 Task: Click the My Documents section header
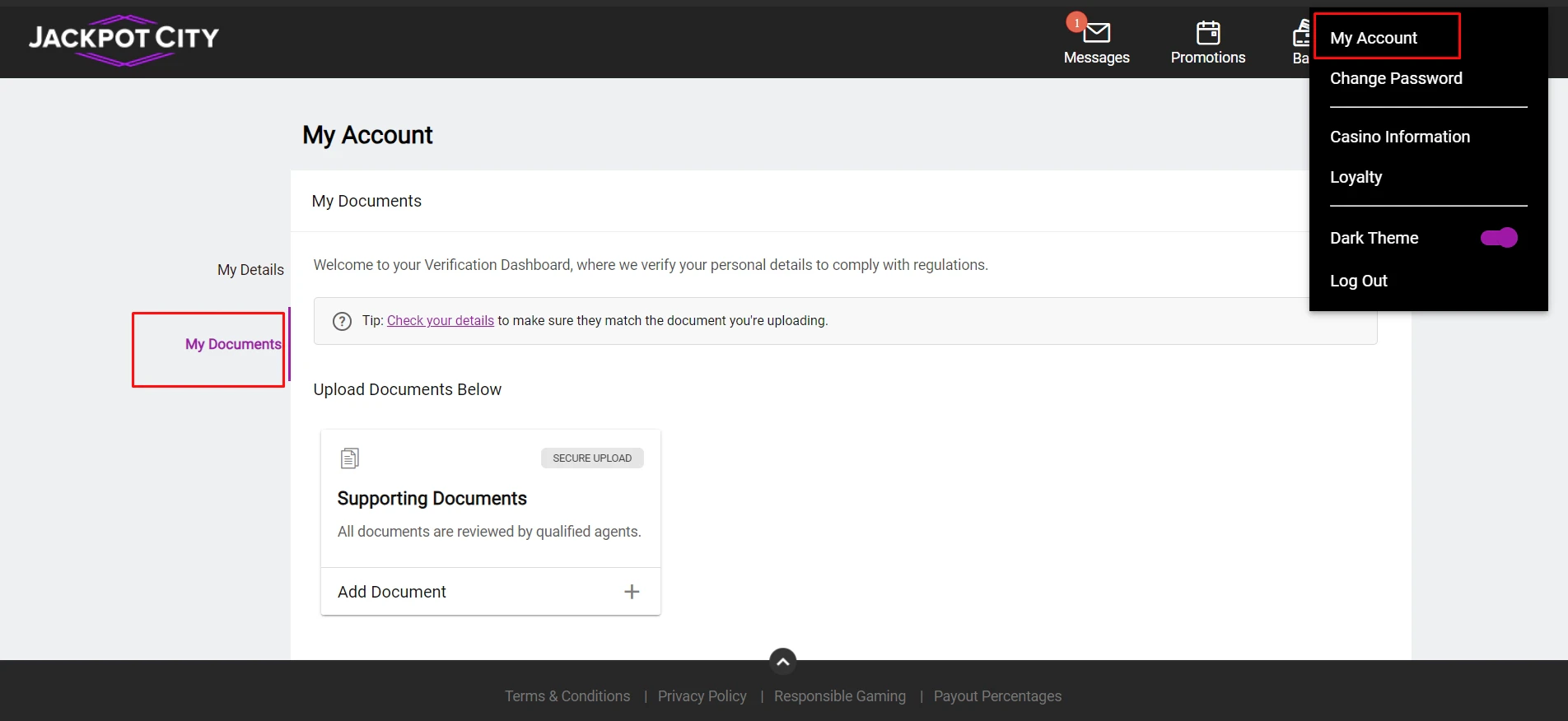366,201
